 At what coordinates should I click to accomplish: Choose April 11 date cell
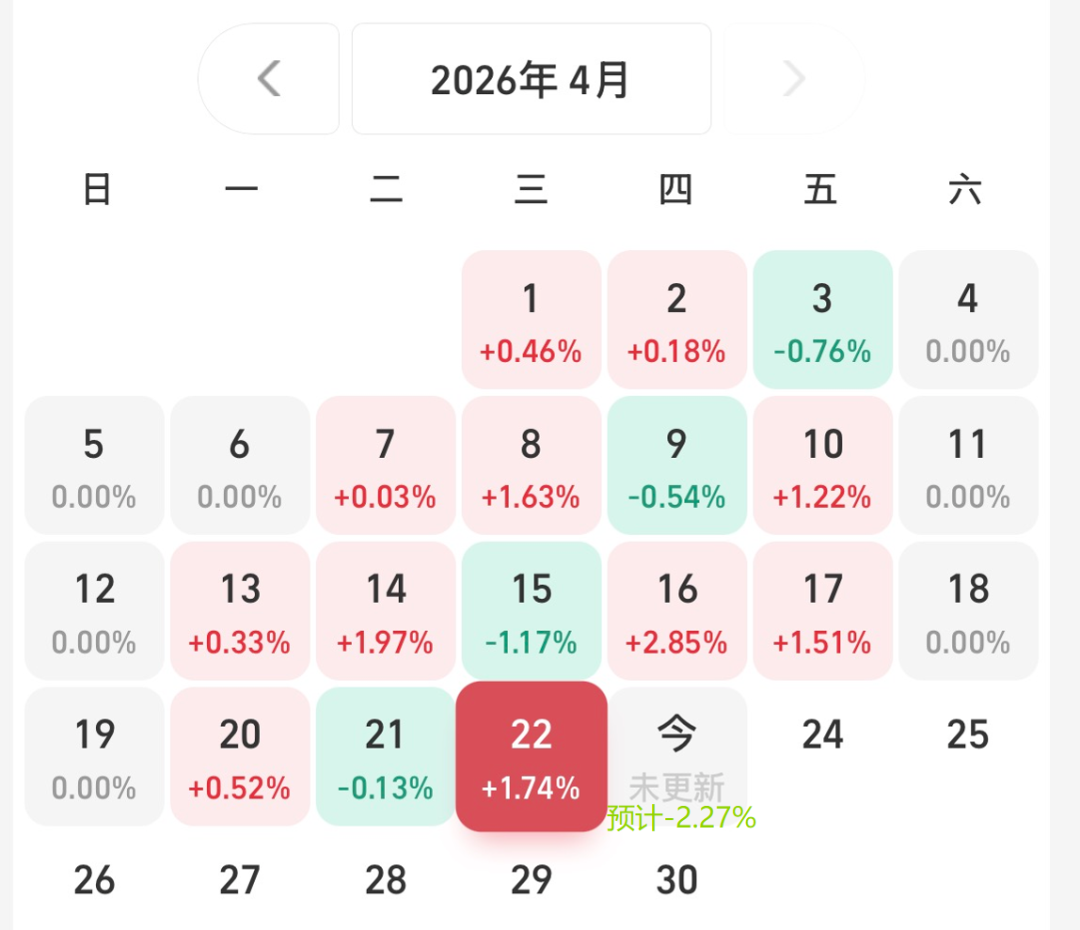(968, 465)
